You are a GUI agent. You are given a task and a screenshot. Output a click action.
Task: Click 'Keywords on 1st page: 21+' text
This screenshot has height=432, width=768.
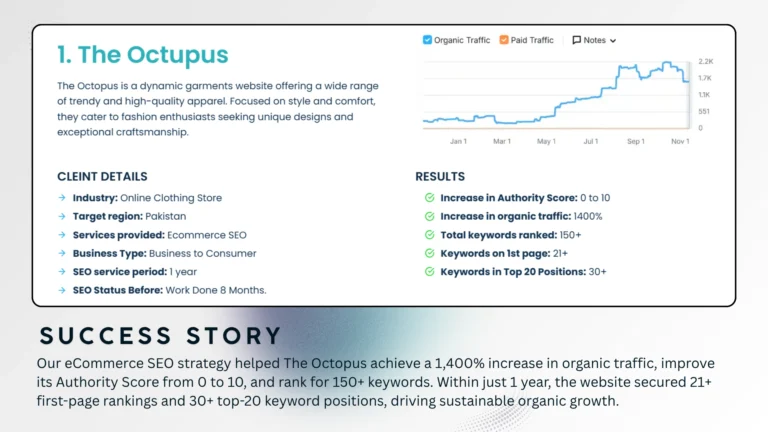point(504,253)
